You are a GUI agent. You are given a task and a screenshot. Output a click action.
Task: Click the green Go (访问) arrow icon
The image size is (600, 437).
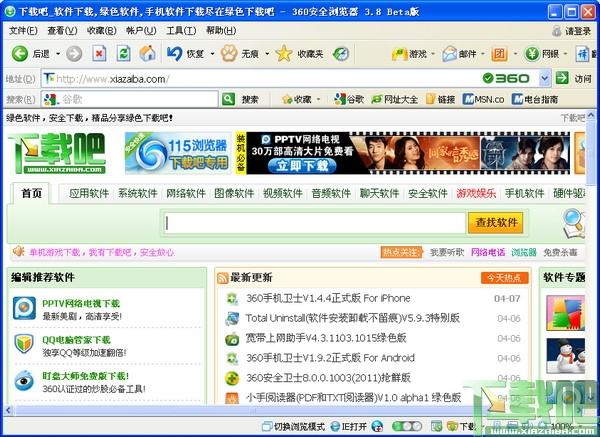coord(562,78)
